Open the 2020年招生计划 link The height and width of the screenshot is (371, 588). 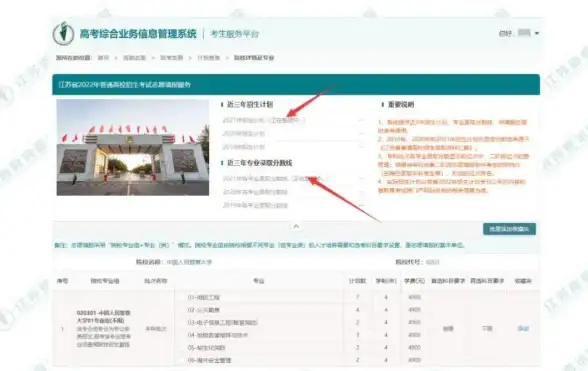(244, 134)
